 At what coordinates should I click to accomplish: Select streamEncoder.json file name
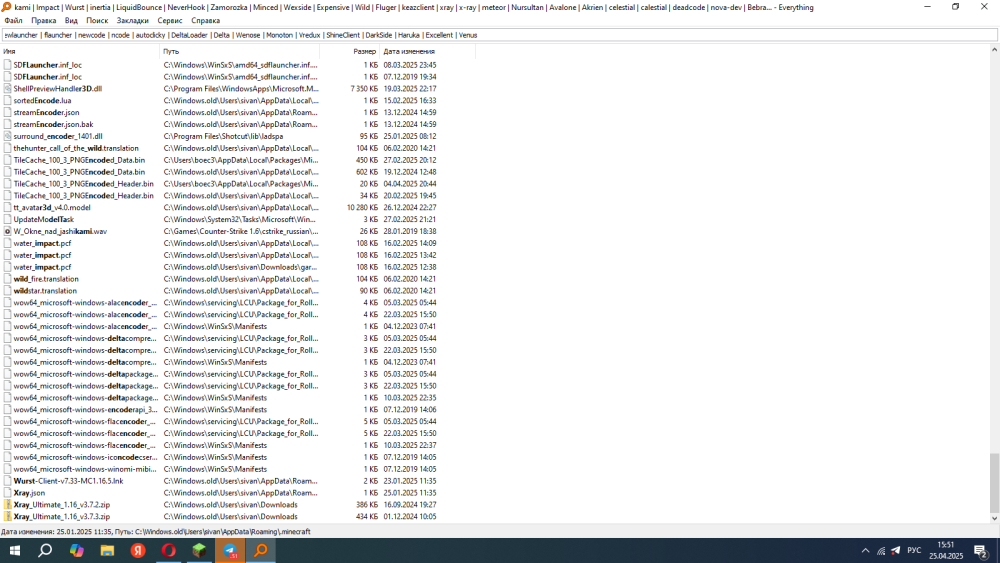(x=47, y=113)
